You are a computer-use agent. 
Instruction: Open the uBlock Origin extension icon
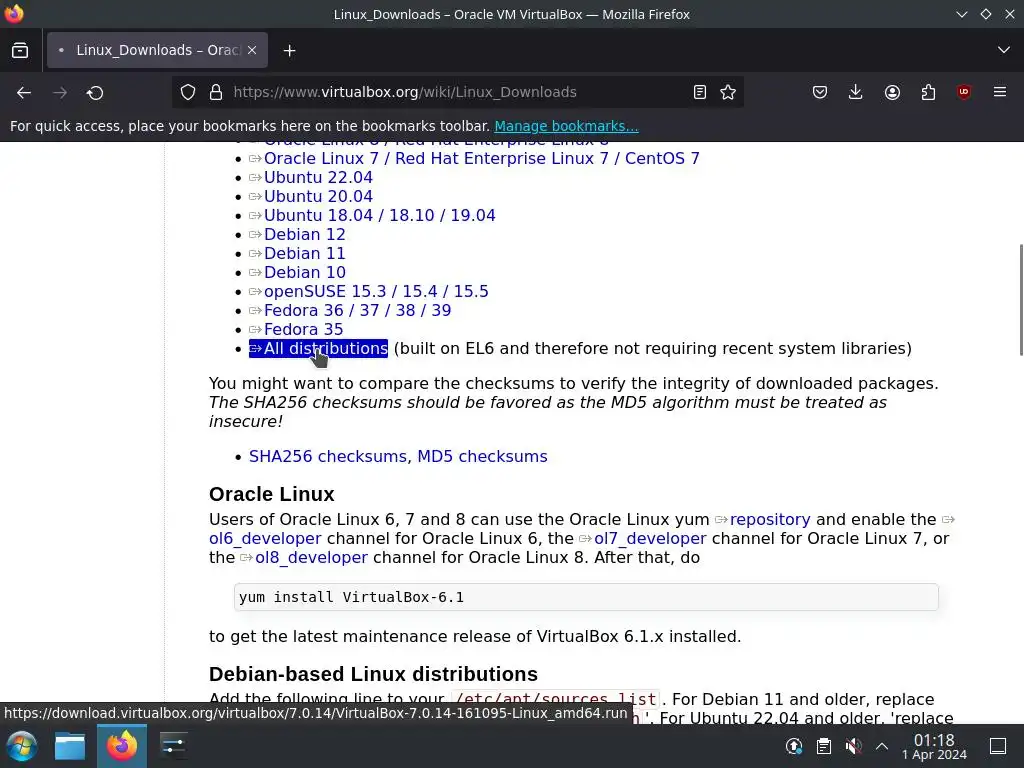(x=964, y=92)
